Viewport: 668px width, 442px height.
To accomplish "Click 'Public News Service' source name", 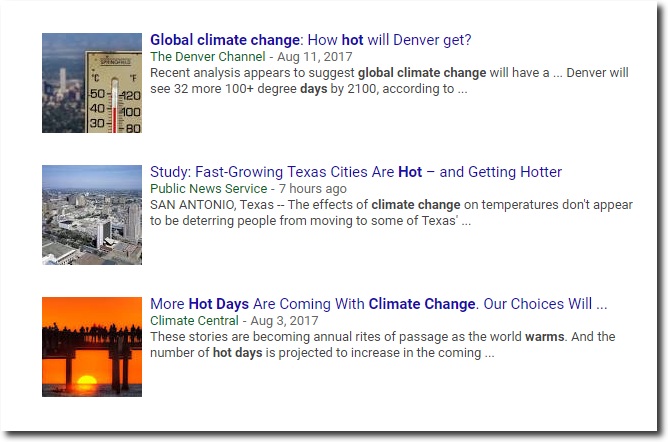I will click(209, 189).
